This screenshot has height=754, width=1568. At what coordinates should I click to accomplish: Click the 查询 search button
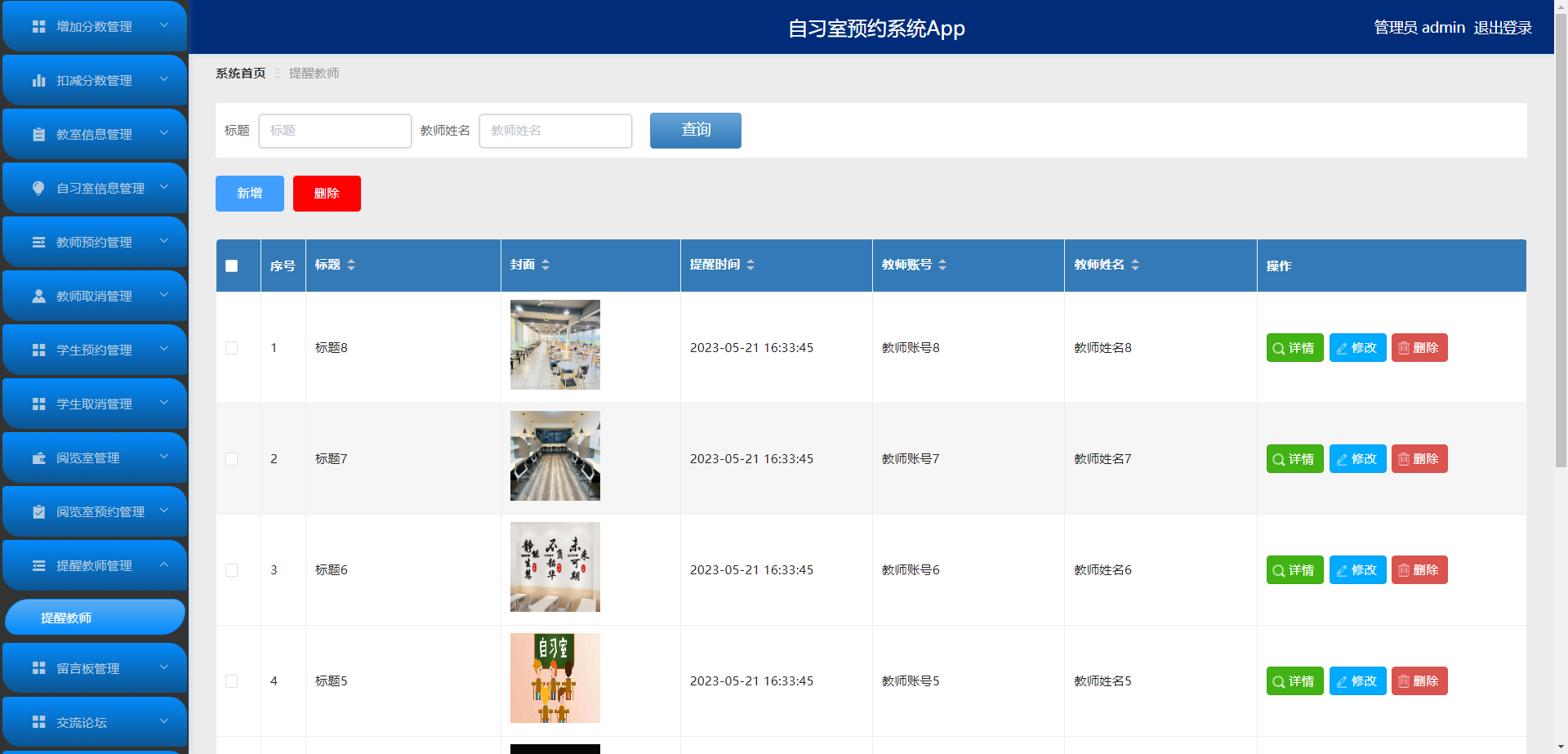tap(695, 131)
